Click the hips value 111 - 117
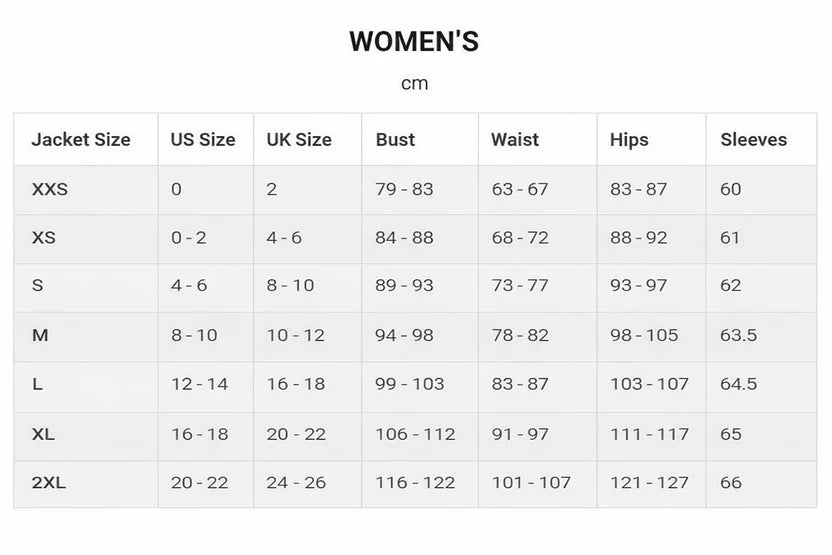Image resolution: width=832 pixels, height=555 pixels. [x=649, y=434]
